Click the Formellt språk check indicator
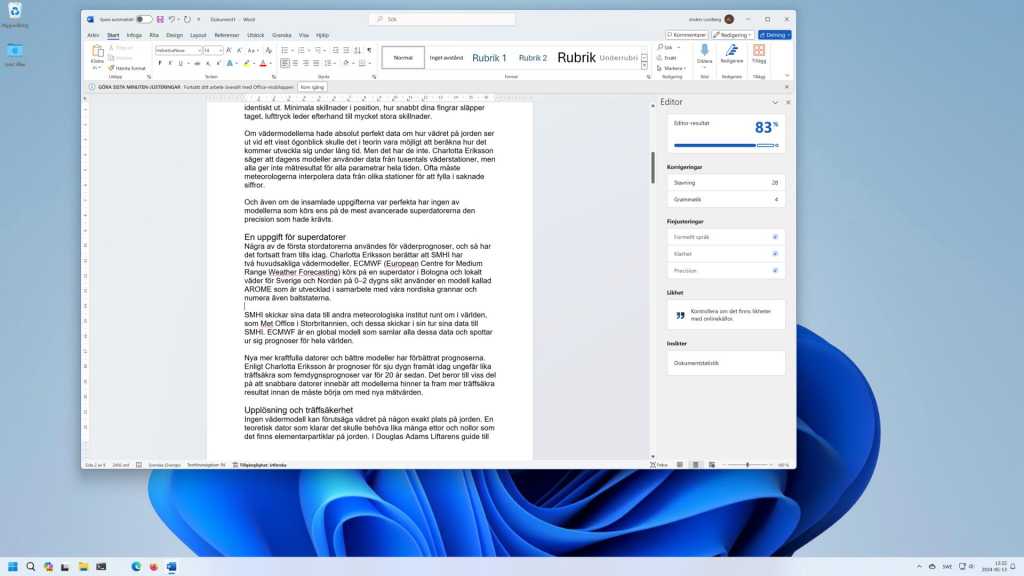This screenshot has height=576, width=1024. coord(775,237)
